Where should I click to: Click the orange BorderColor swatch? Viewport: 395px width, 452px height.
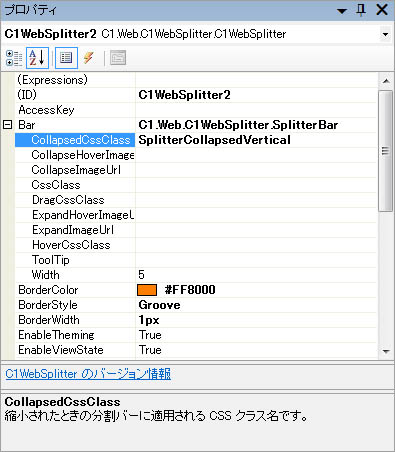click(147, 290)
